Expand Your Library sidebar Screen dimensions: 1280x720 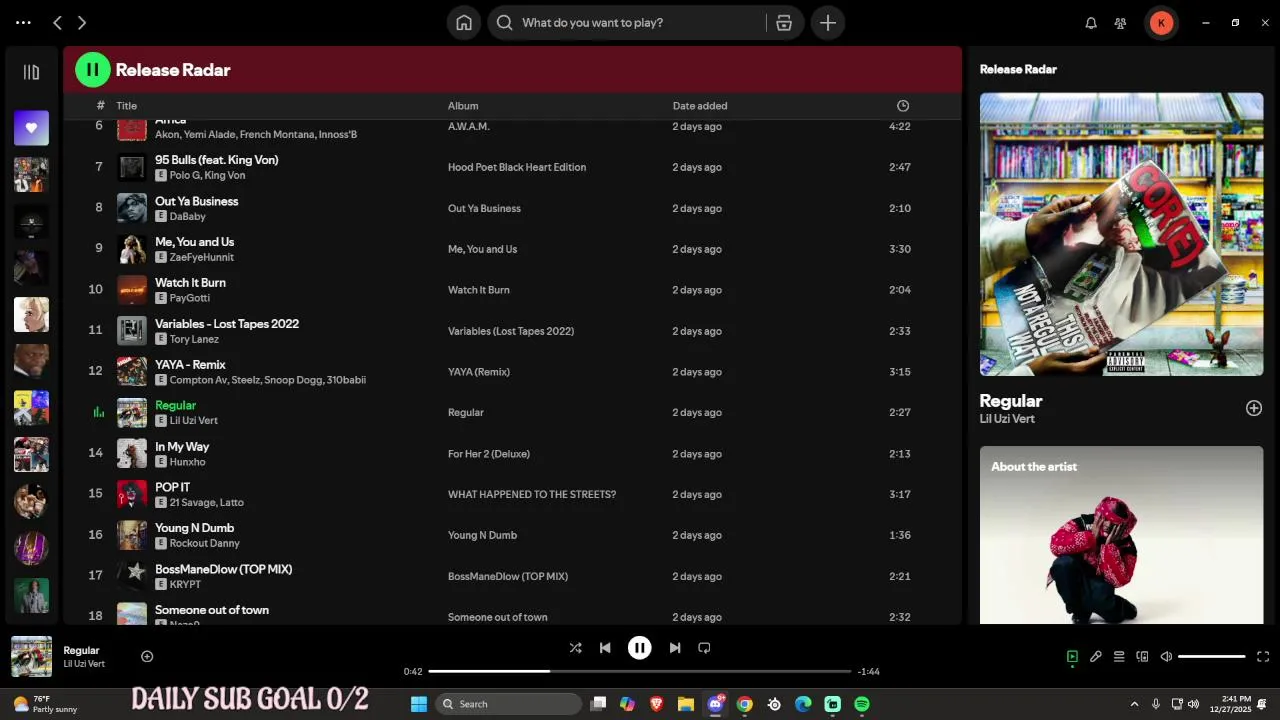pos(31,72)
